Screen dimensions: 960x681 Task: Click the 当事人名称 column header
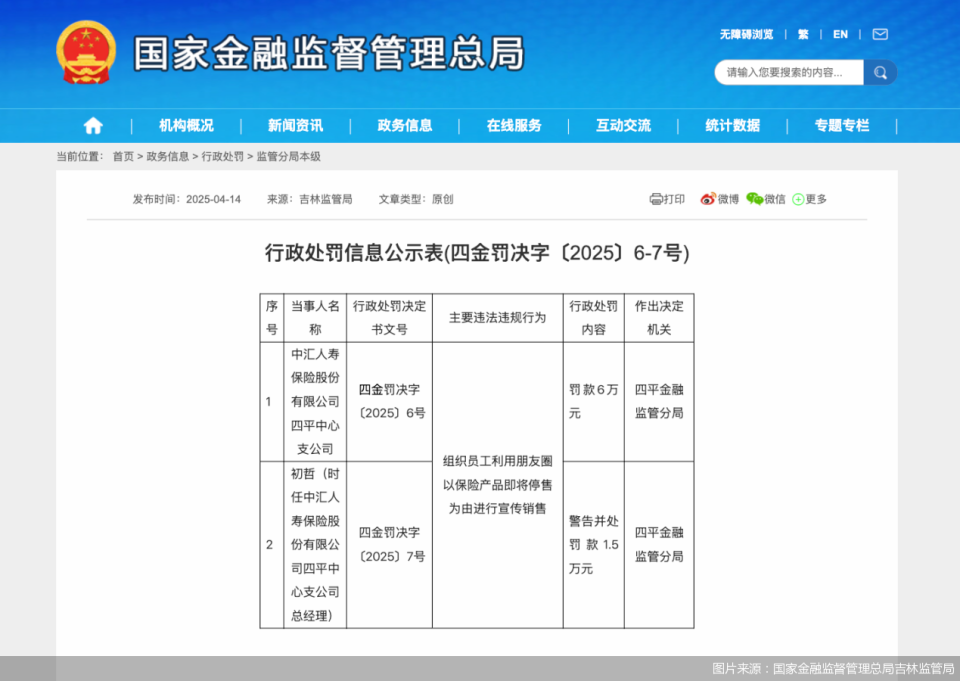pos(315,318)
